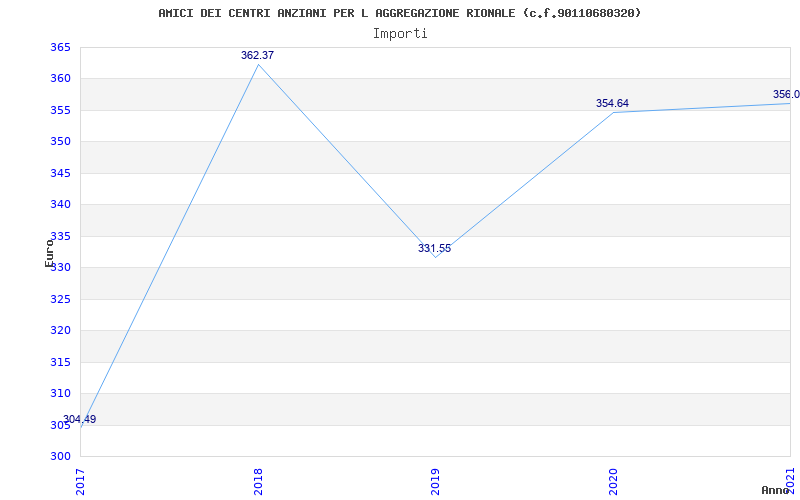Click the 355 y-axis tick label
Image resolution: width=800 pixels, height=500 pixels.
click(60, 110)
